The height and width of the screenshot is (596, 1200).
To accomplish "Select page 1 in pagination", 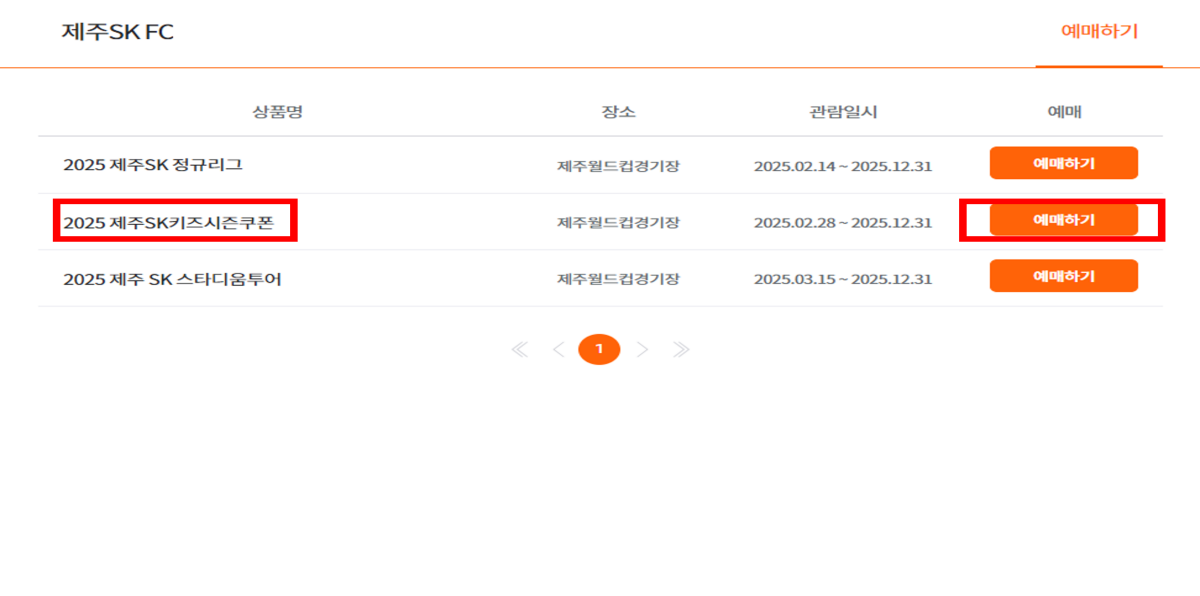I will 599,349.
